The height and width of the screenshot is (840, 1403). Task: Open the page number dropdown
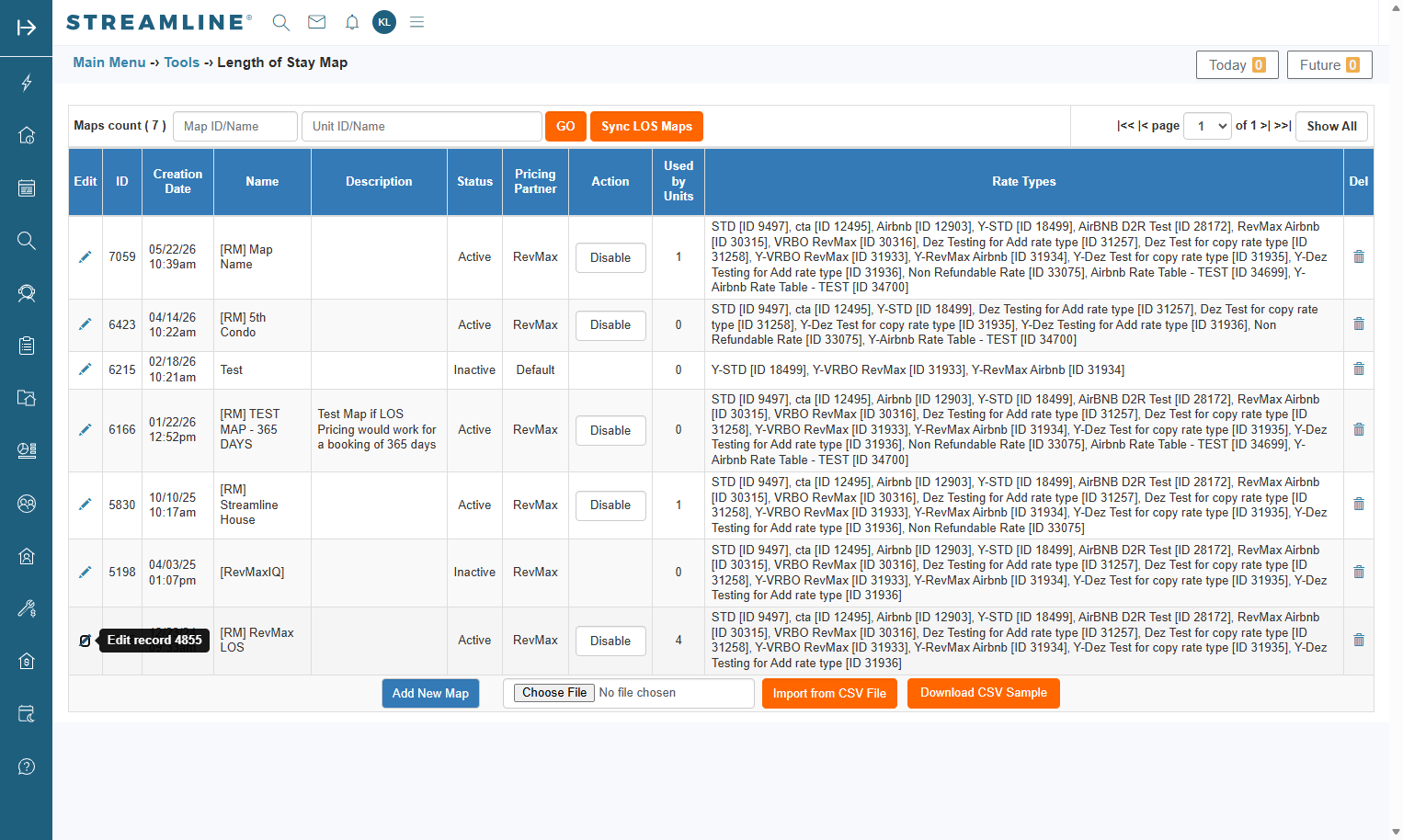point(1207,126)
